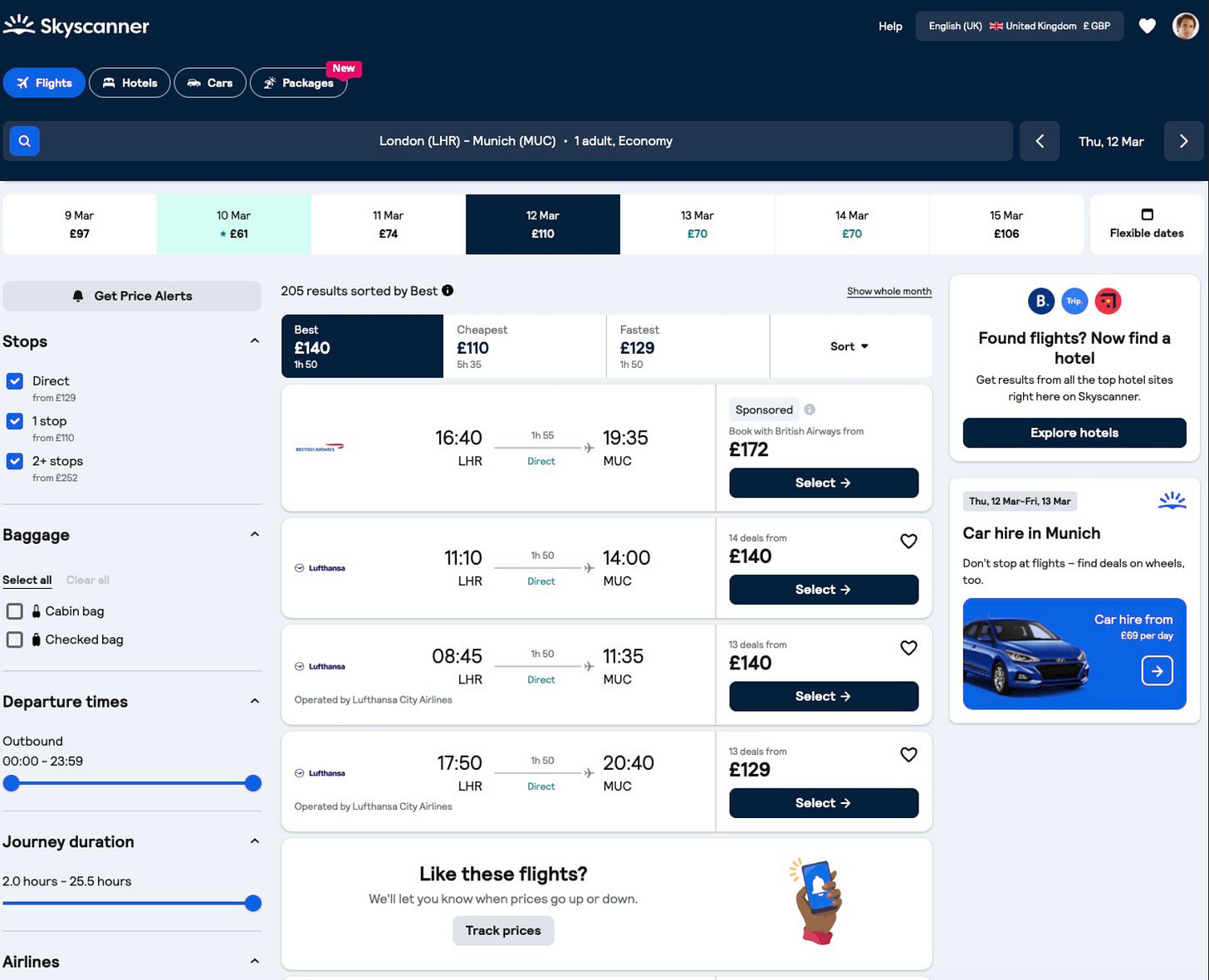Open the Sort dropdown
Image resolution: width=1209 pixels, height=980 pixels.
pos(850,346)
